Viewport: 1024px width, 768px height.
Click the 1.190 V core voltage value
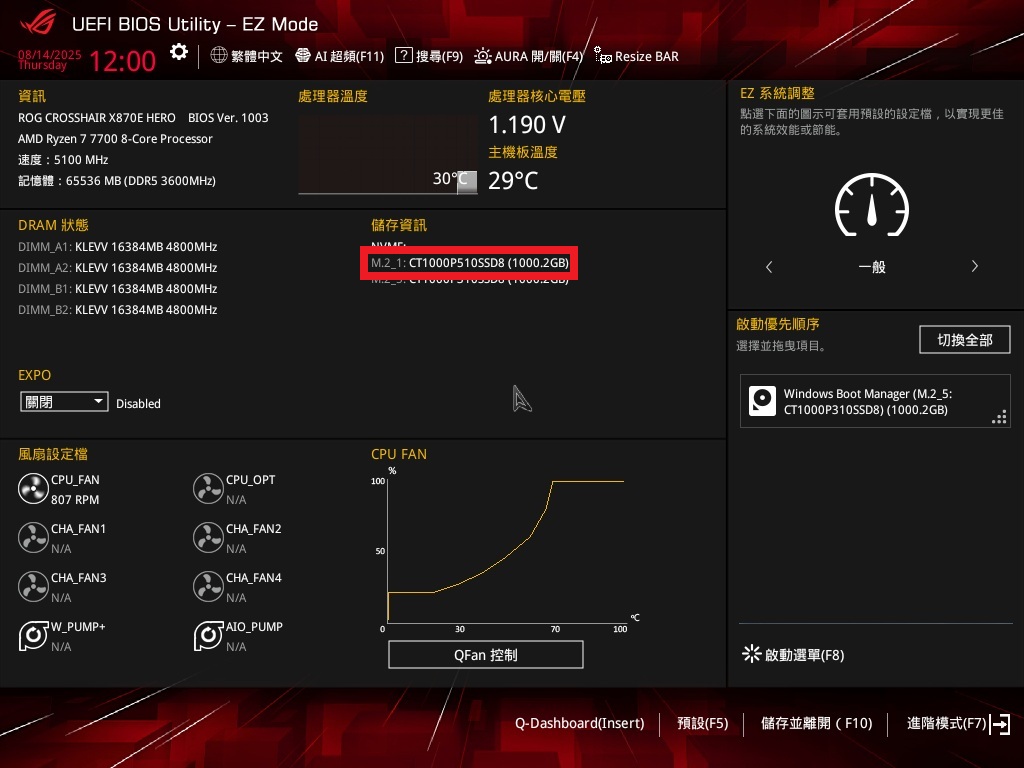(x=527, y=124)
